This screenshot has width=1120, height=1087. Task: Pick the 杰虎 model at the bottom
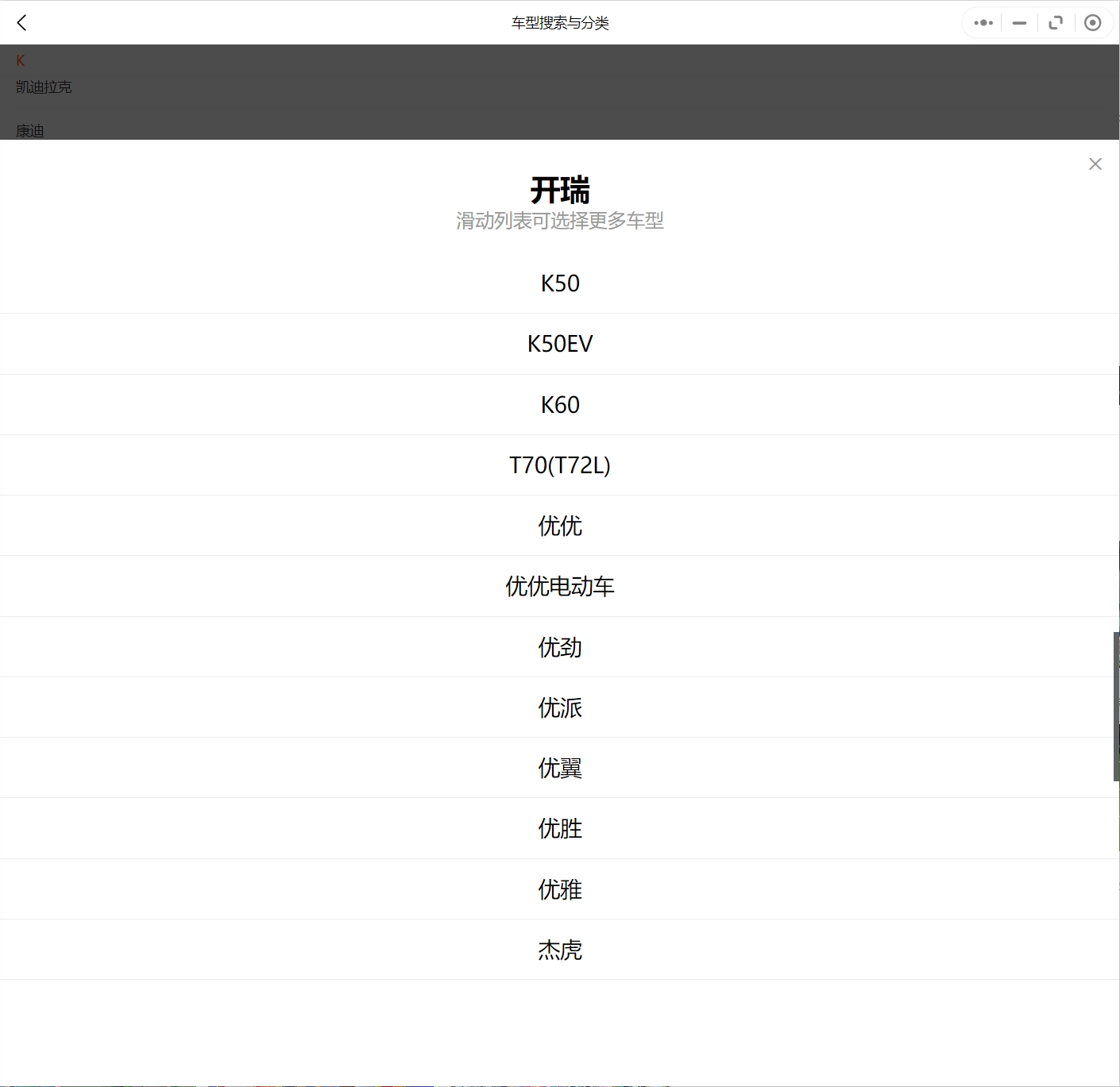560,950
